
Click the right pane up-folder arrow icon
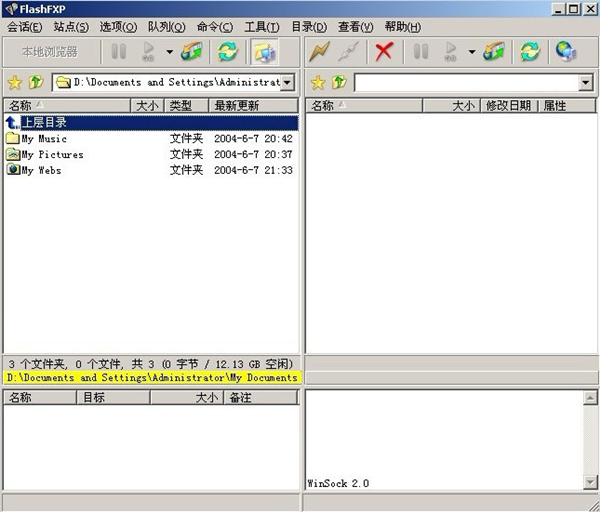tap(339, 83)
